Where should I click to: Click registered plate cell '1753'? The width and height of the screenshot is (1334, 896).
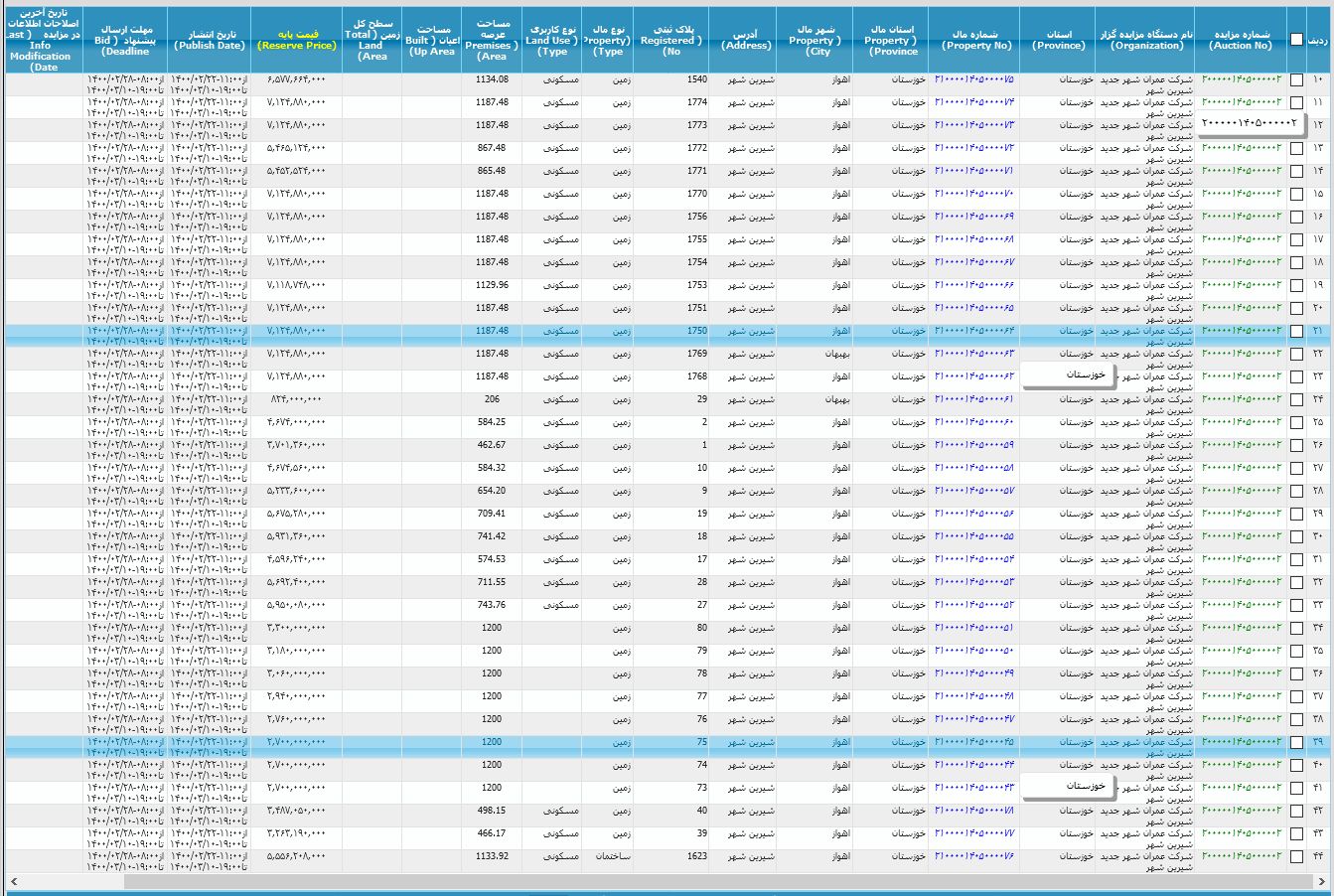point(697,285)
